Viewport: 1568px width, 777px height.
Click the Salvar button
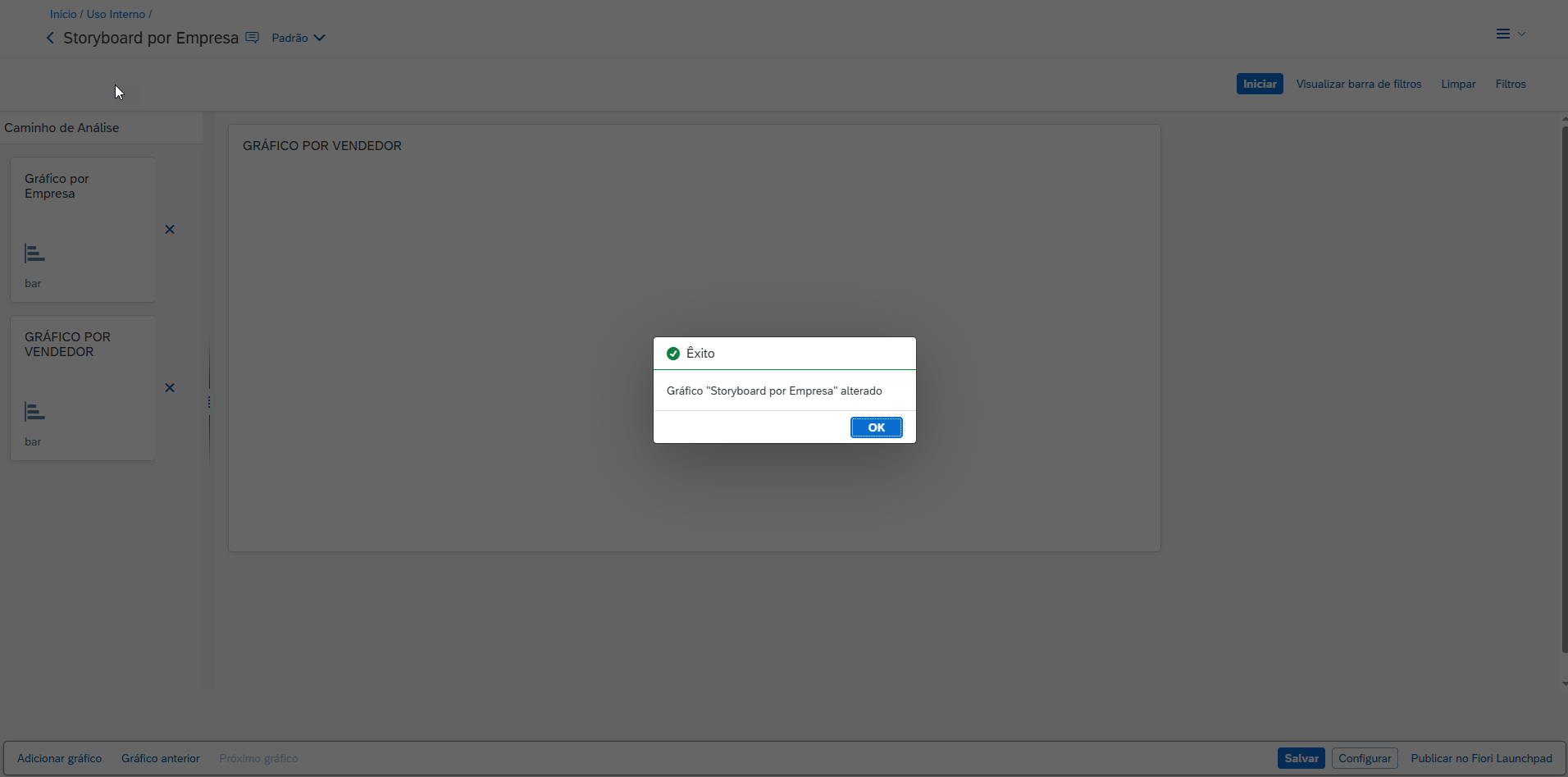click(x=1301, y=758)
